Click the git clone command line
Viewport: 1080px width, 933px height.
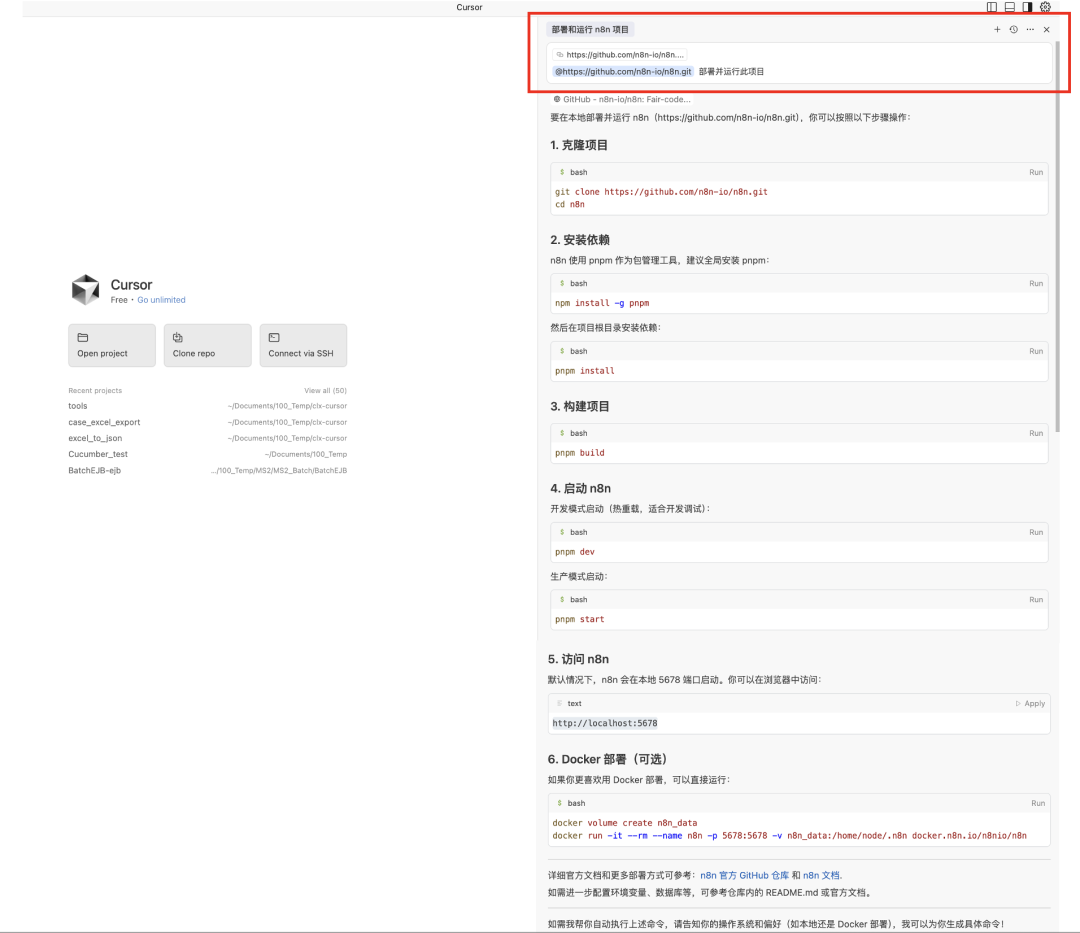point(661,192)
